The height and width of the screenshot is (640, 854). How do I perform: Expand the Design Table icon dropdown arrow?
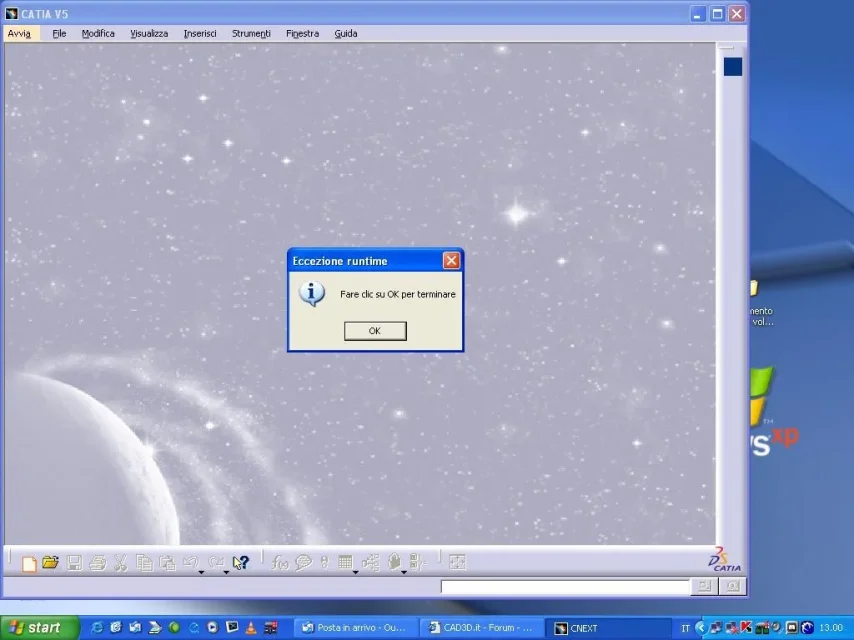pyautogui.click(x=356, y=572)
